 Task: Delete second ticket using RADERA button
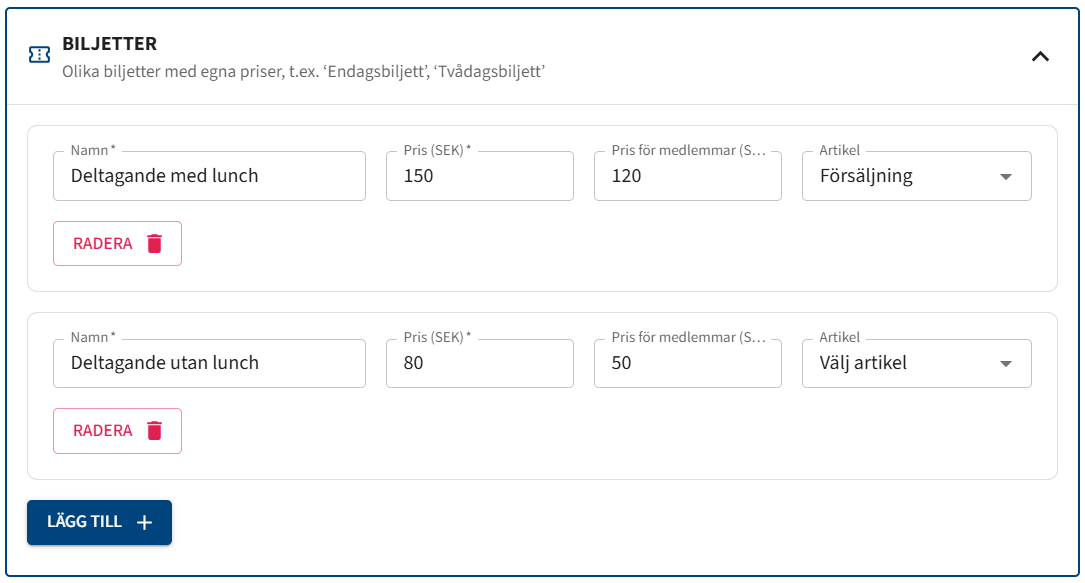pyautogui.click(x=118, y=431)
